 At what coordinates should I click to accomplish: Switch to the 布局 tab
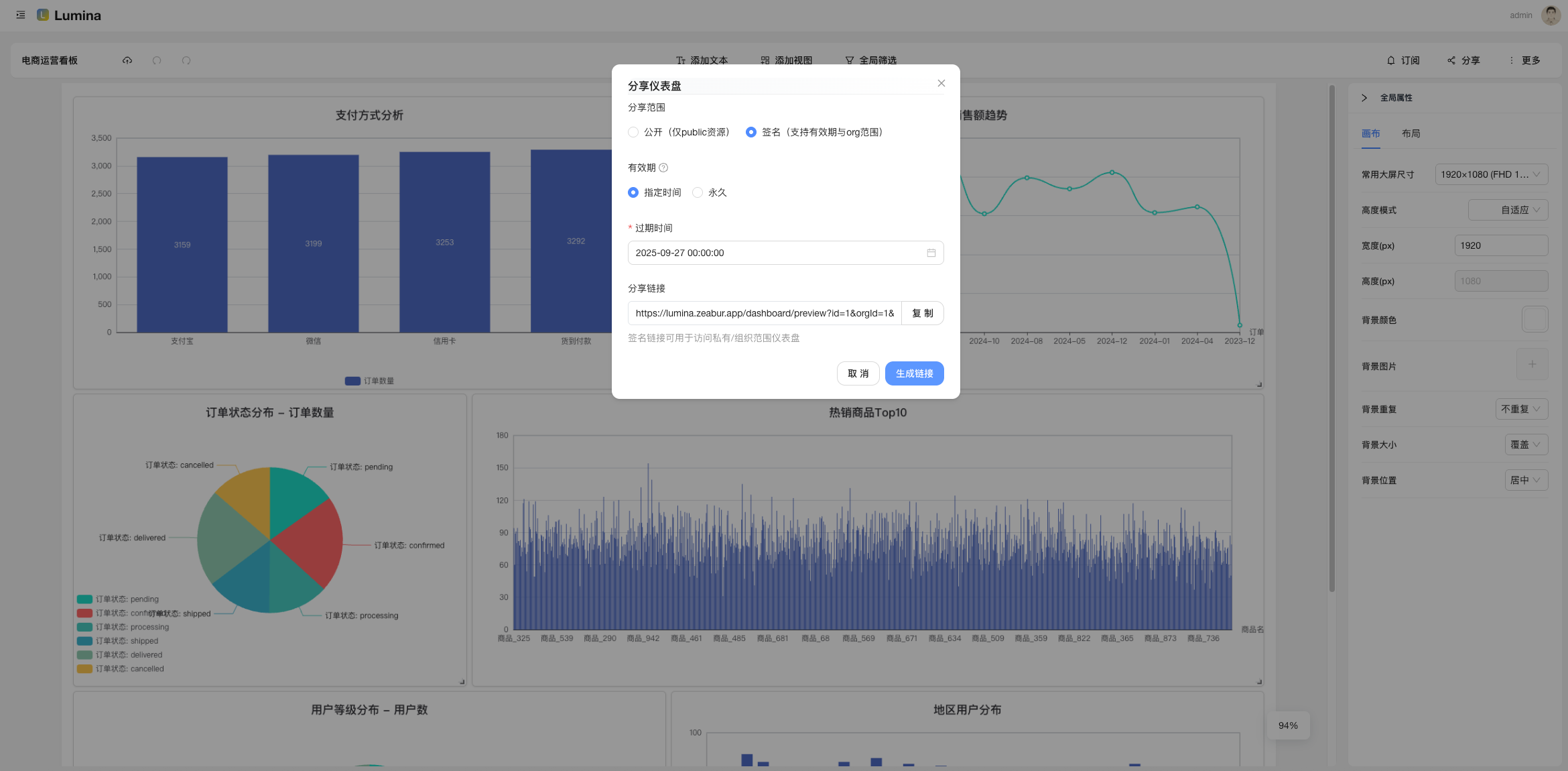[1411, 133]
